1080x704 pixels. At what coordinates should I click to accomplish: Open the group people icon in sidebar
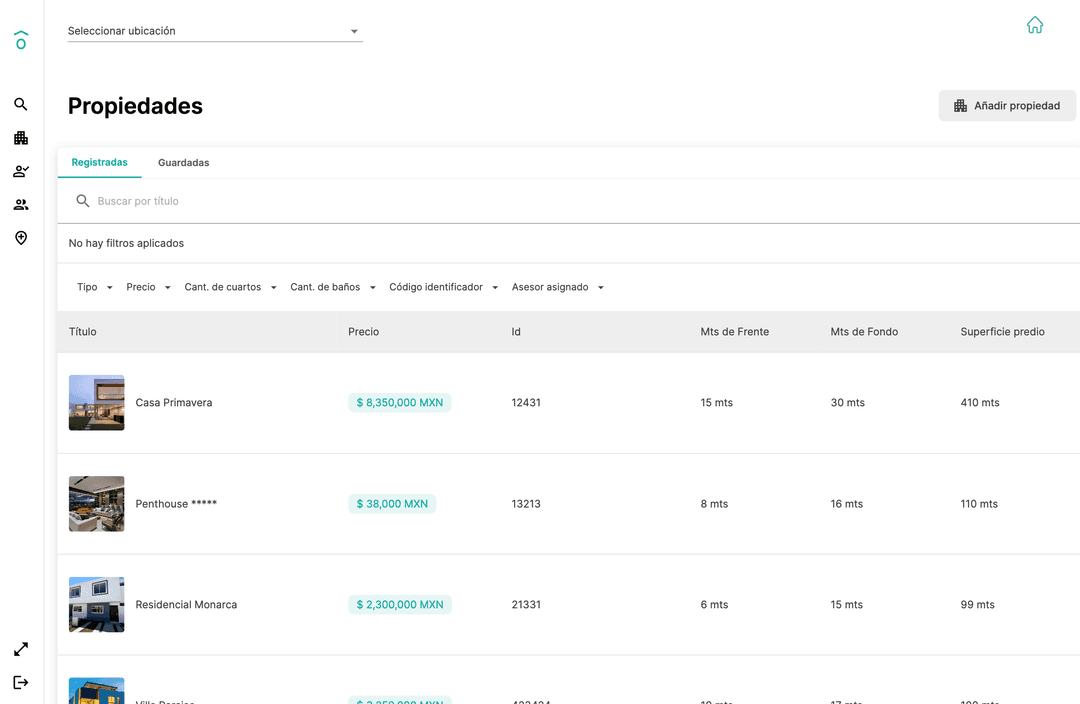[21, 205]
